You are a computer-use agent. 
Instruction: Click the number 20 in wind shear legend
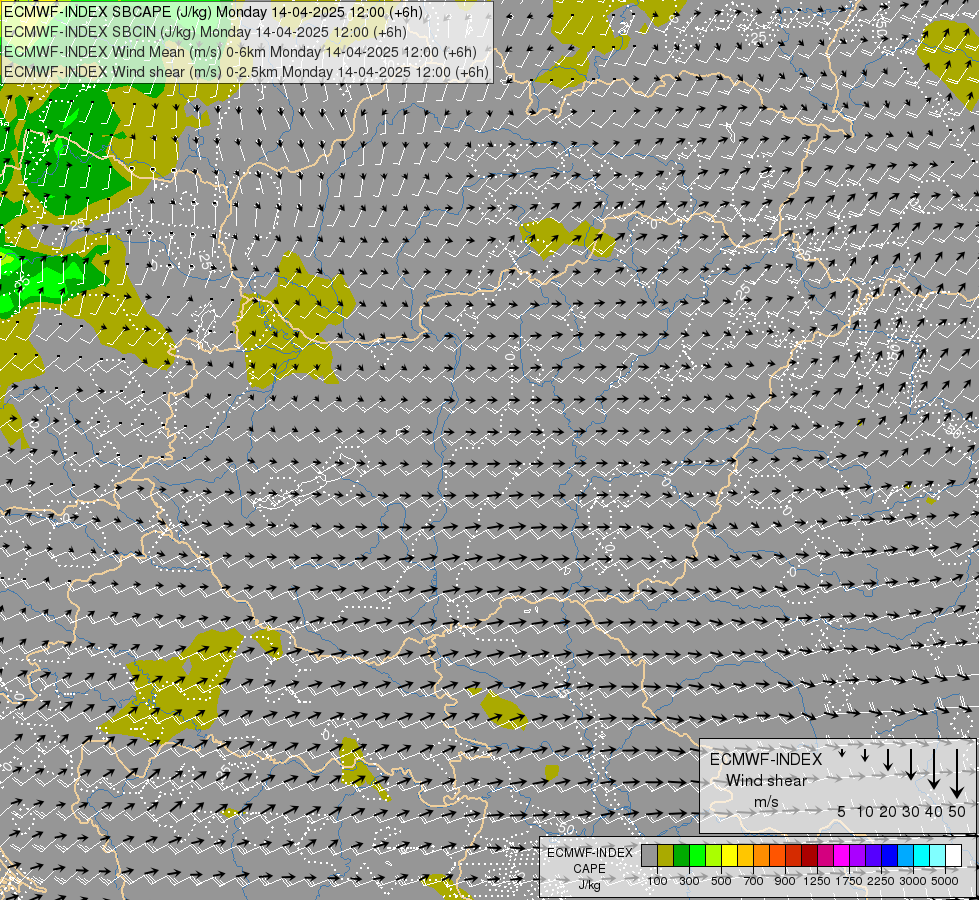click(x=888, y=811)
